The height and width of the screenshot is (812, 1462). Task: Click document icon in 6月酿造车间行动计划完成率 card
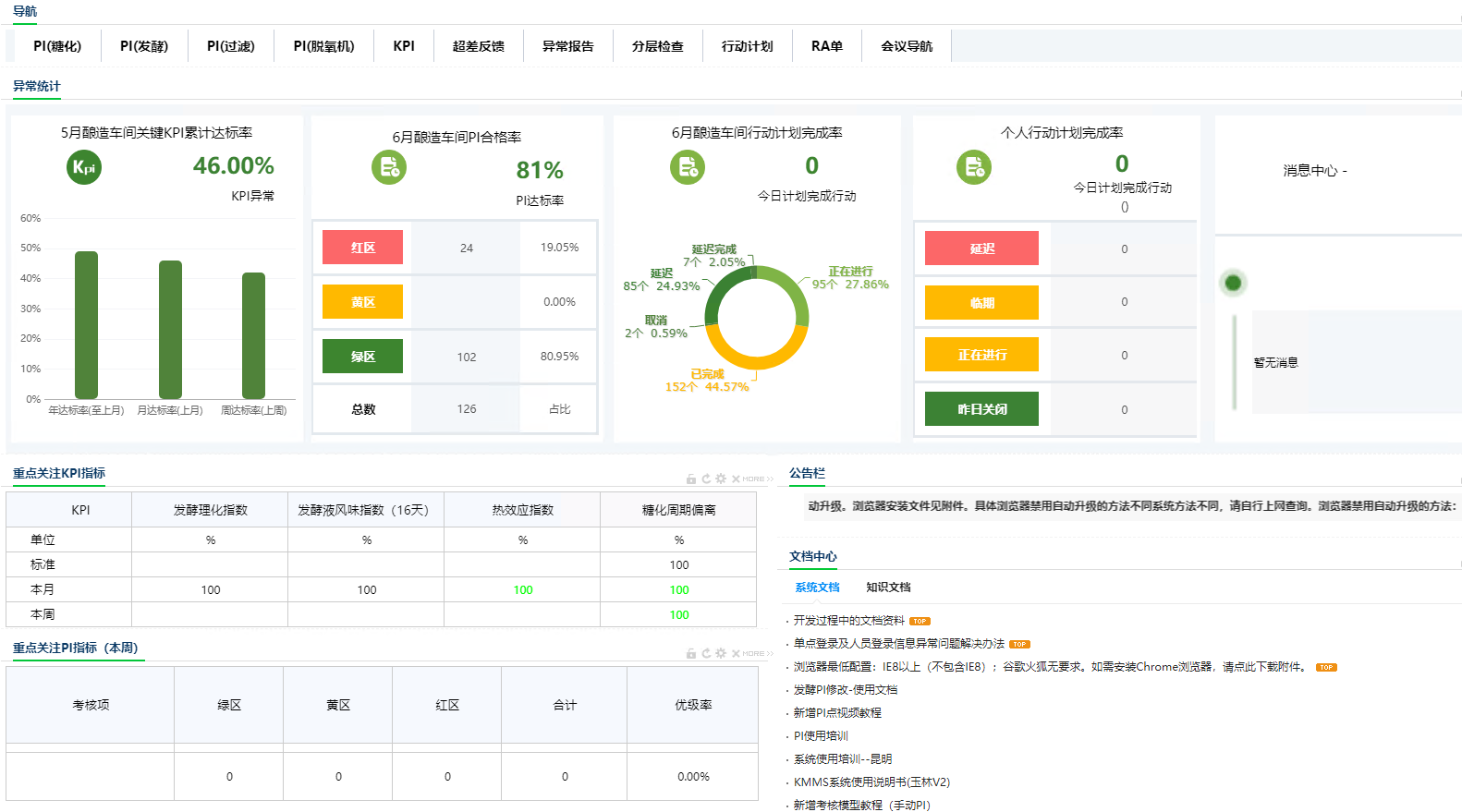[688, 167]
